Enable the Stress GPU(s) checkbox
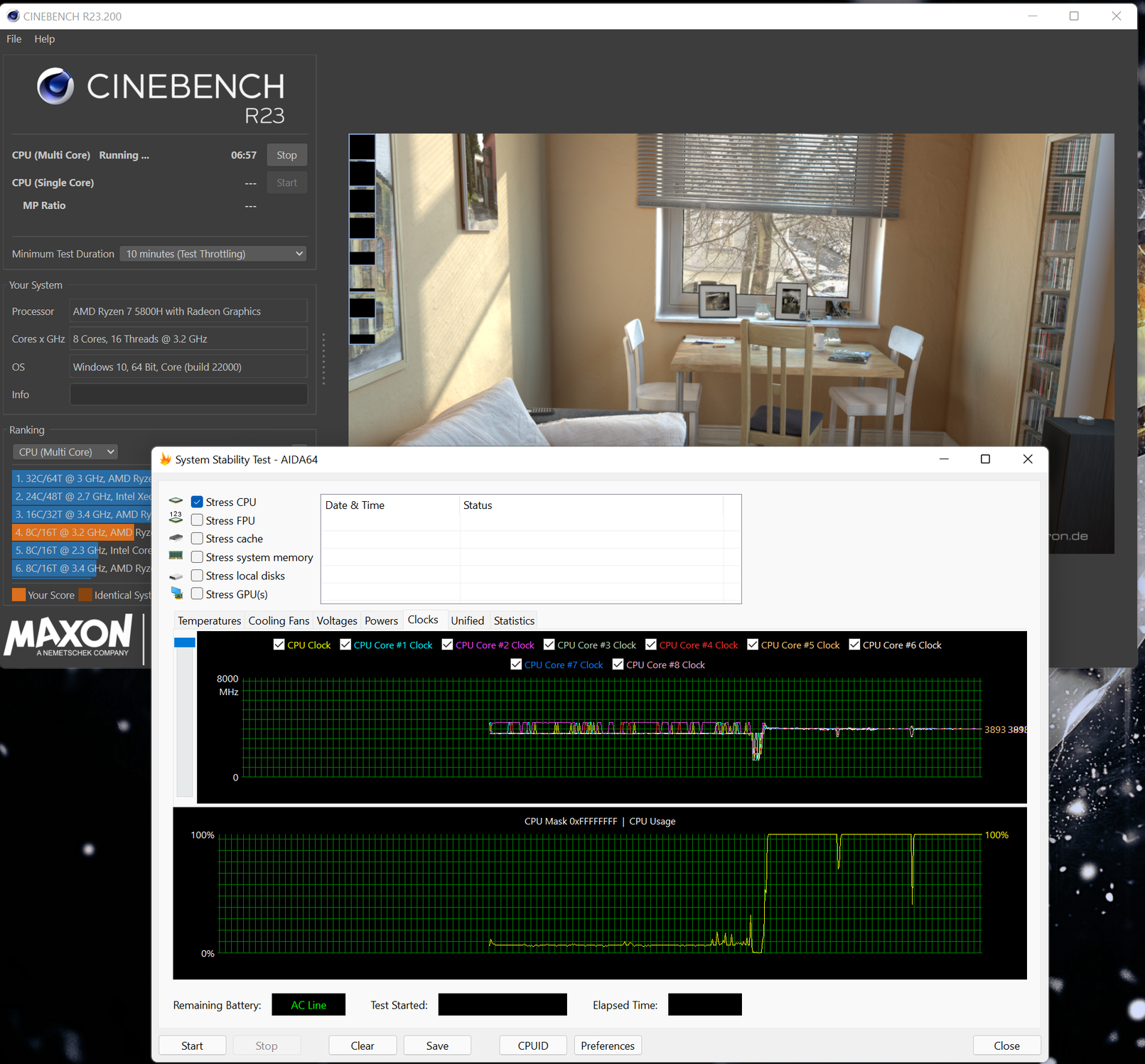The height and width of the screenshot is (1064, 1145). click(197, 594)
